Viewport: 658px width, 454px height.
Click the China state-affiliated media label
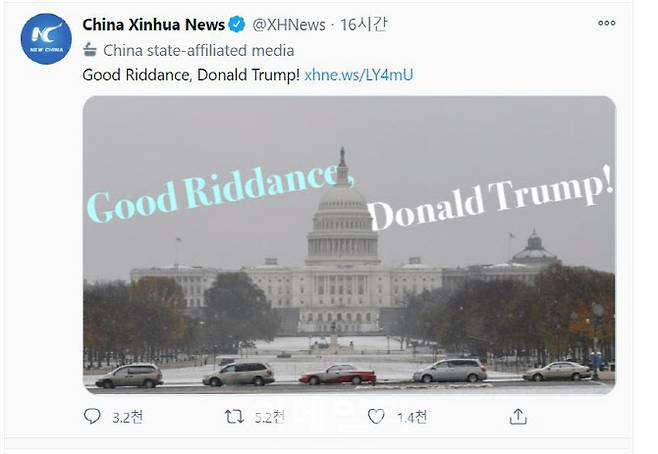[198, 50]
